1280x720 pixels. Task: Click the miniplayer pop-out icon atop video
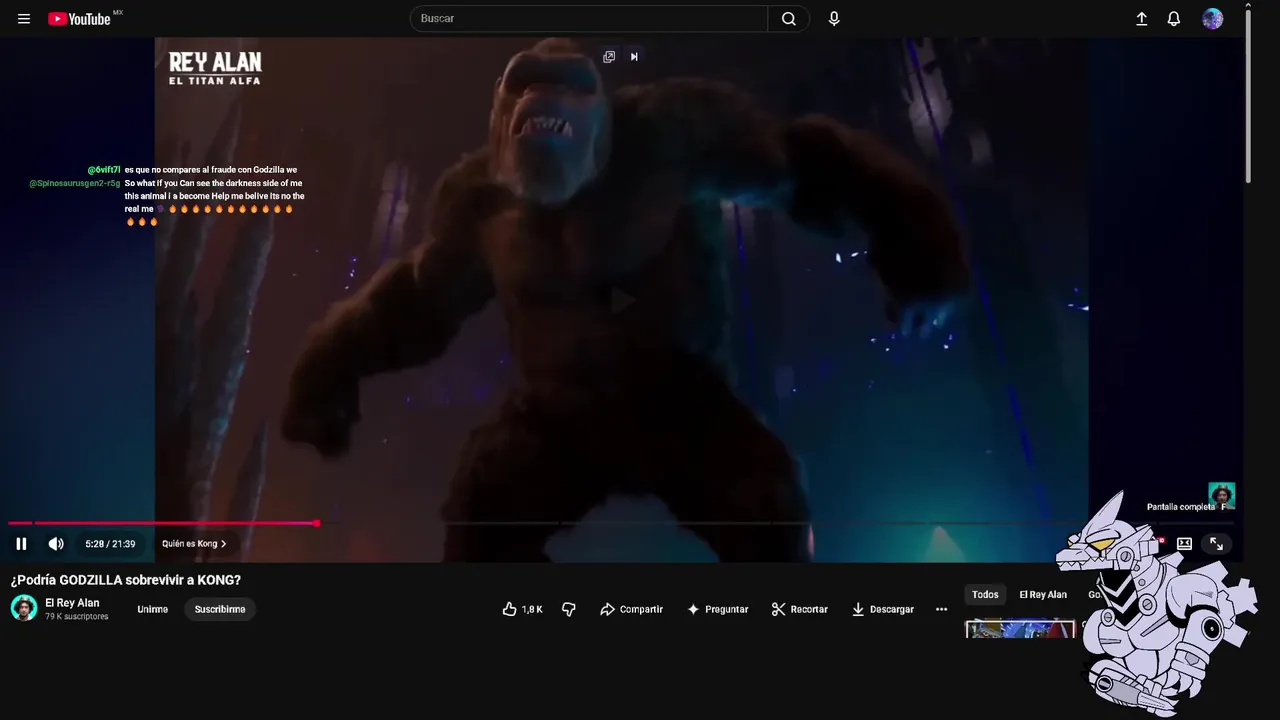609,57
